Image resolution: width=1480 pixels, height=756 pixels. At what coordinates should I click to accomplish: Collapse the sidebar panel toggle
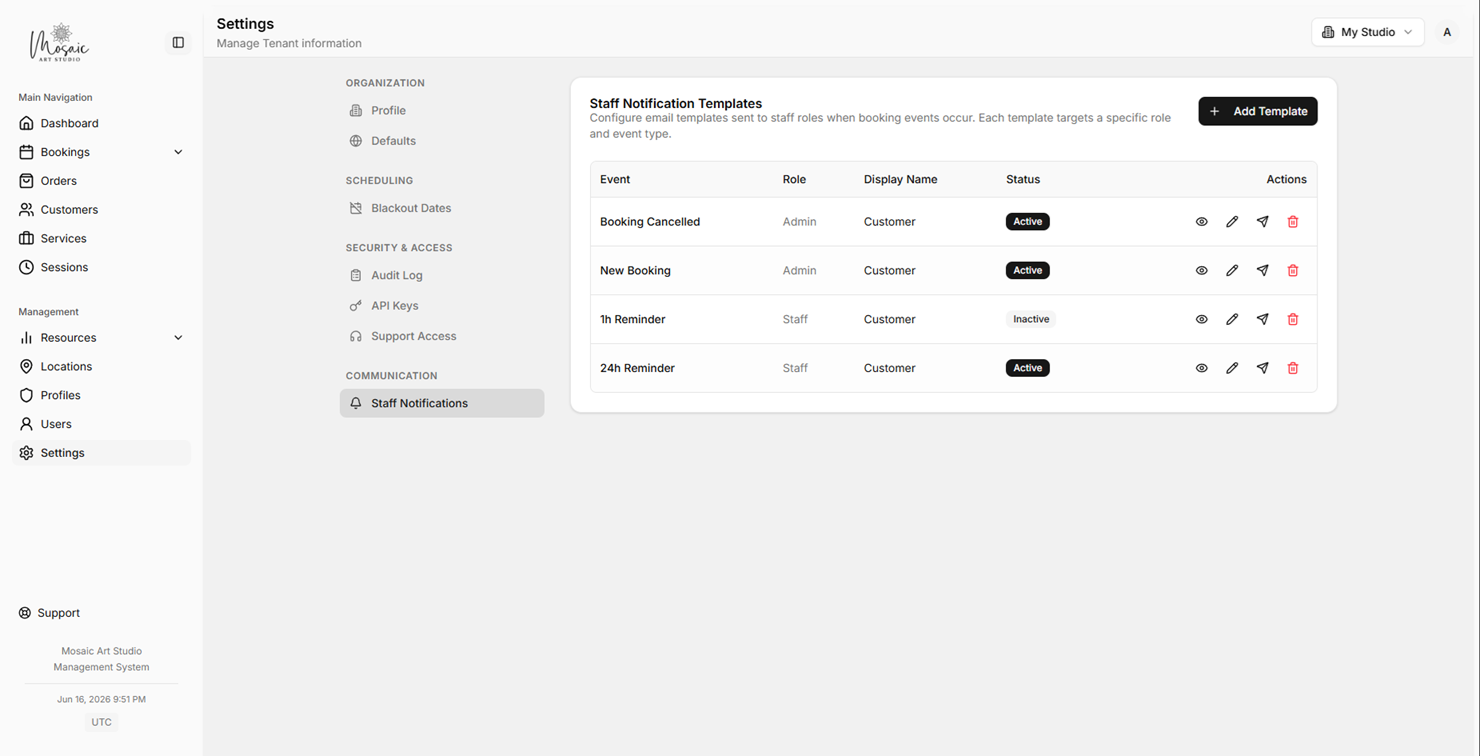(178, 43)
